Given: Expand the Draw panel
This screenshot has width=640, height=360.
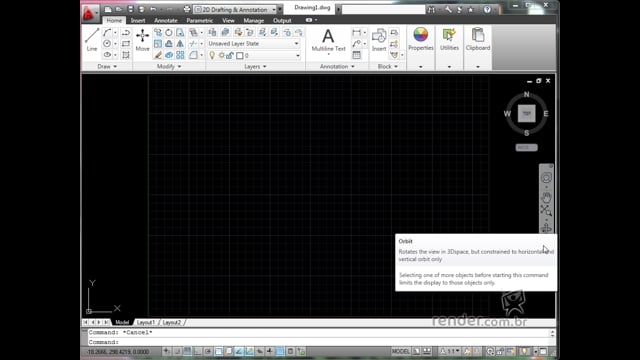Looking at the screenshot, I should (x=107, y=66).
